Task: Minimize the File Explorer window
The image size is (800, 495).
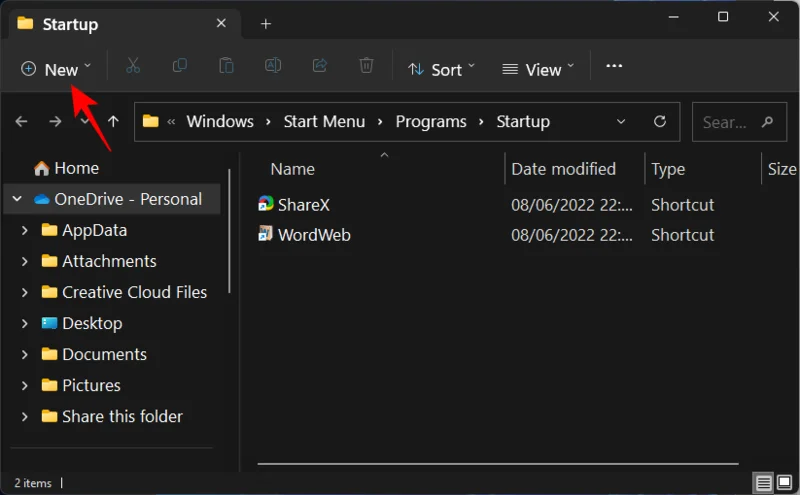Action: 673,17
